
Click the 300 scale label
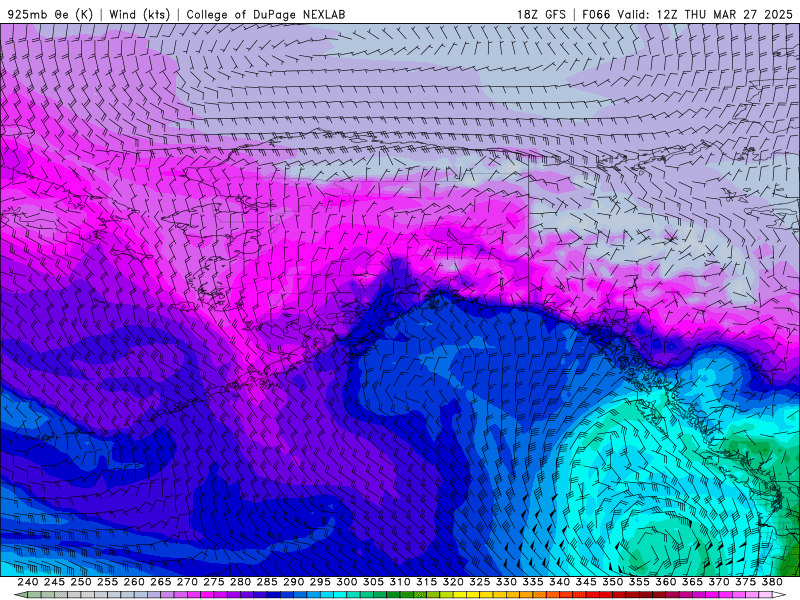click(346, 582)
